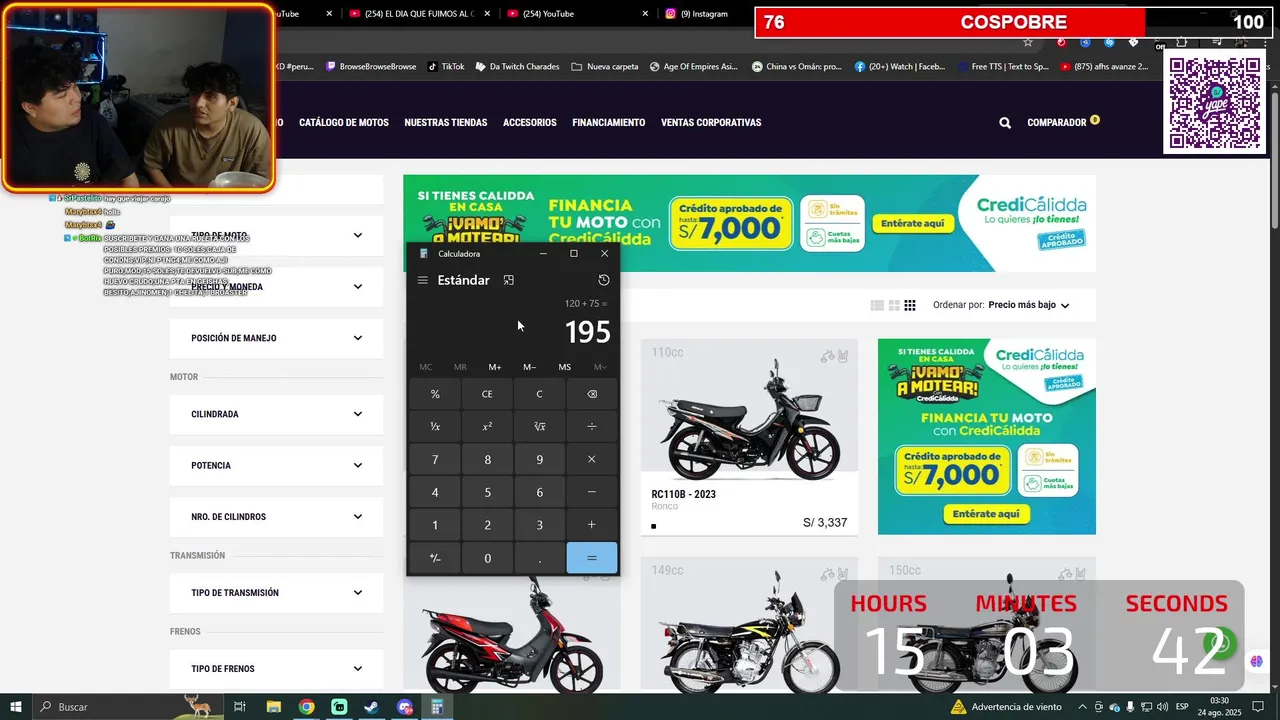
Task: Expand the CILINDRADA filter
Action: pos(277,414)
